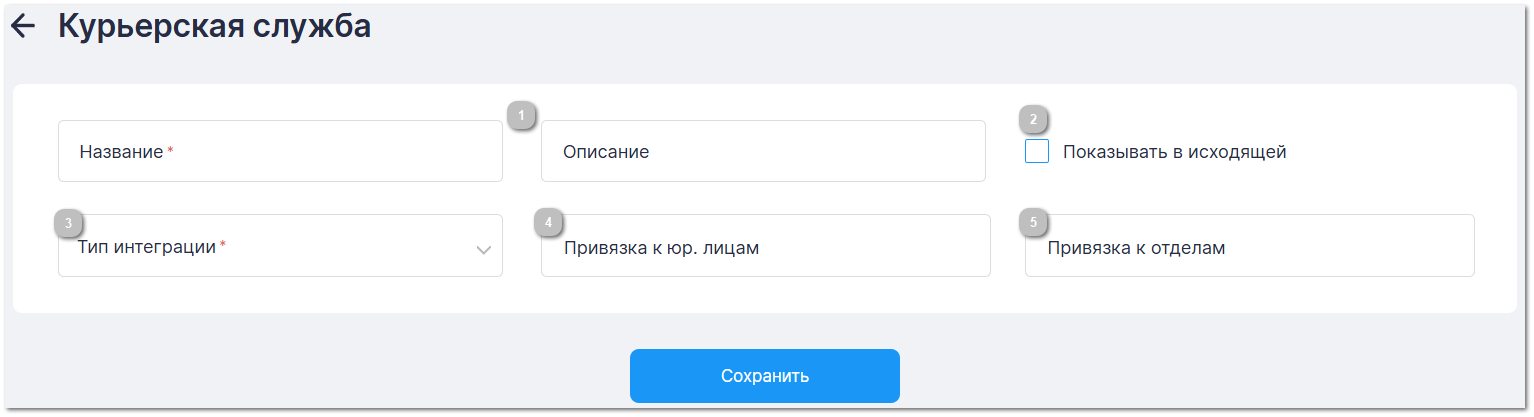Click the number 2 callout badge
1534x417 pixels.
[x=1033, y=119]
